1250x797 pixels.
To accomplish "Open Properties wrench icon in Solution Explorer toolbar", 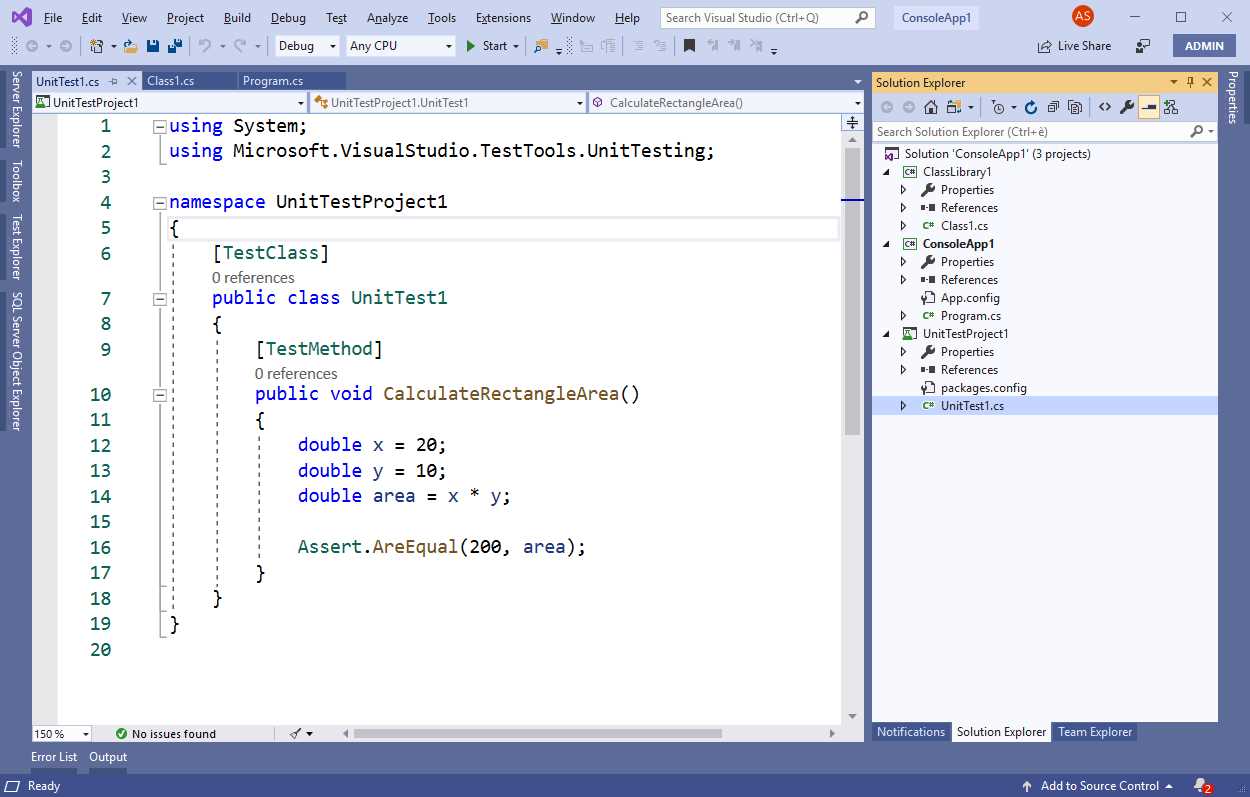I will (x=1127, y=107).
